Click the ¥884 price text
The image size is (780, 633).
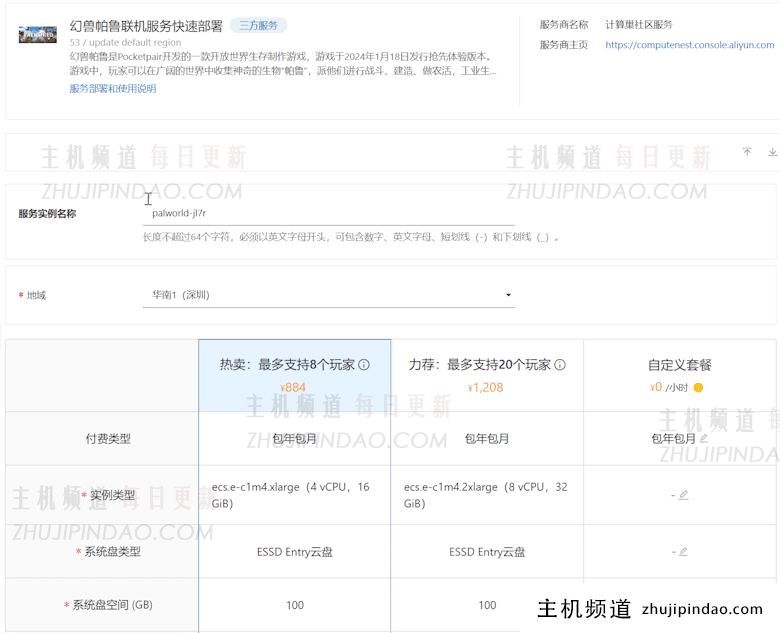(293, 388)
